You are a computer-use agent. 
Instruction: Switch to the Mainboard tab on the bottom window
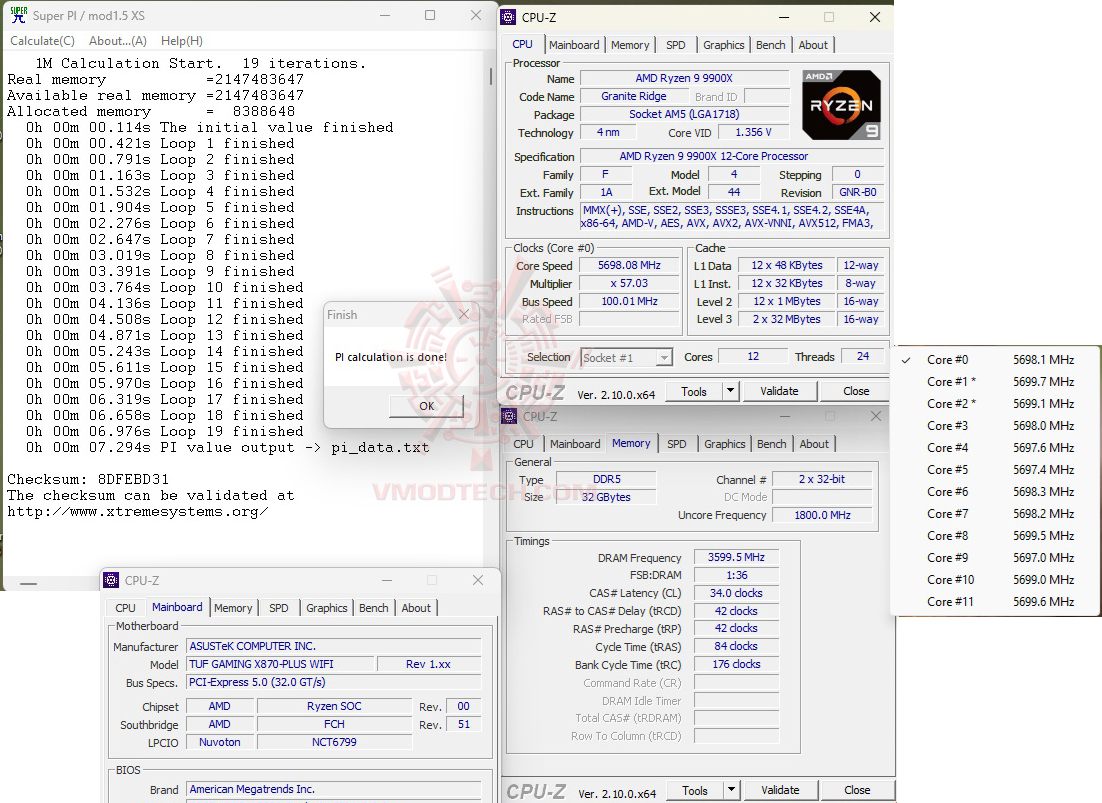click(x=177, y=607)
